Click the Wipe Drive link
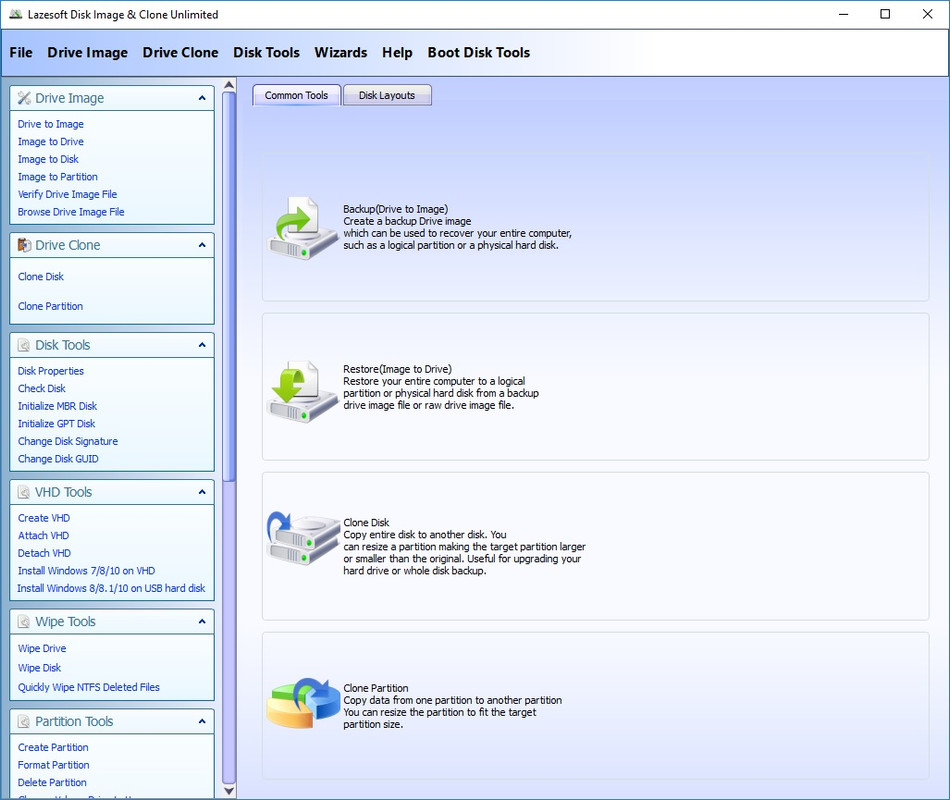 point(42,648)
